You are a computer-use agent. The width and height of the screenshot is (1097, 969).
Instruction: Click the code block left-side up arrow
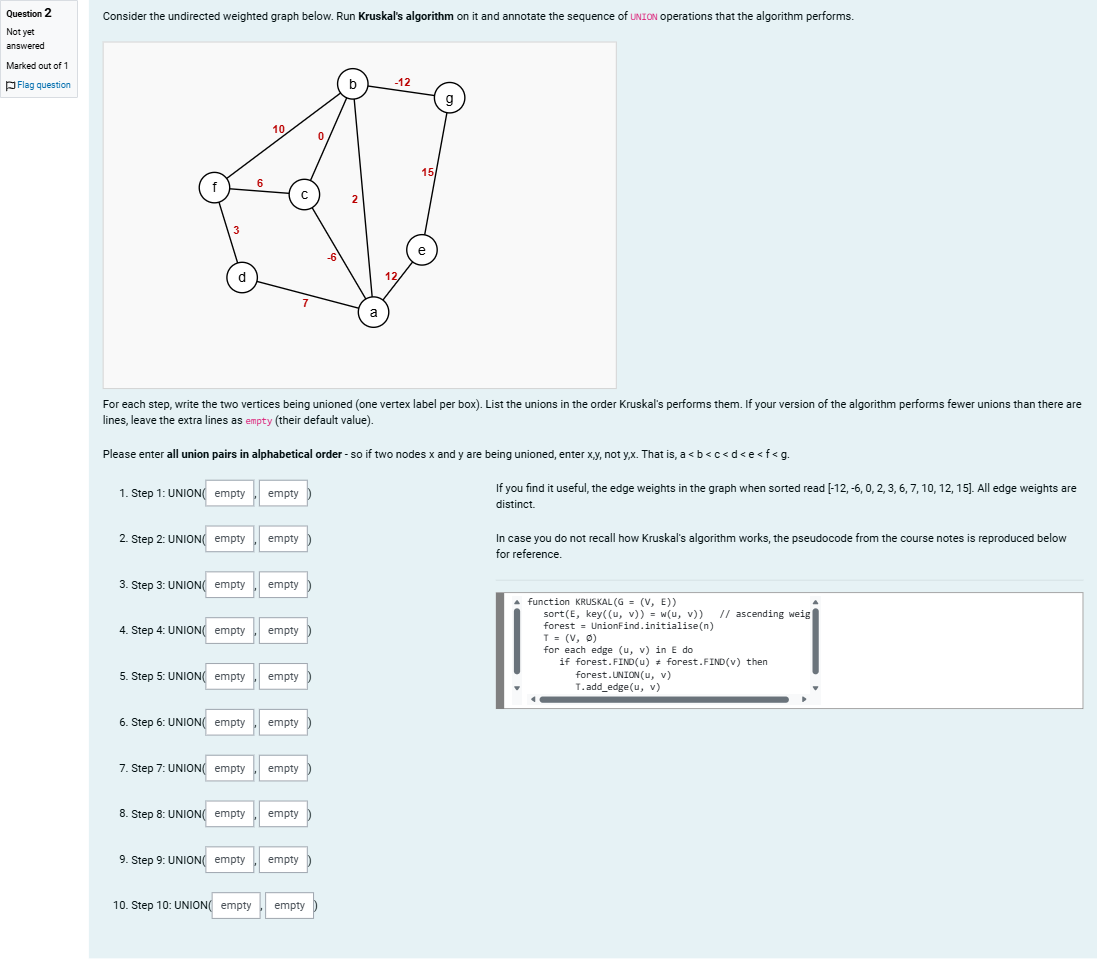coord(517,602)
